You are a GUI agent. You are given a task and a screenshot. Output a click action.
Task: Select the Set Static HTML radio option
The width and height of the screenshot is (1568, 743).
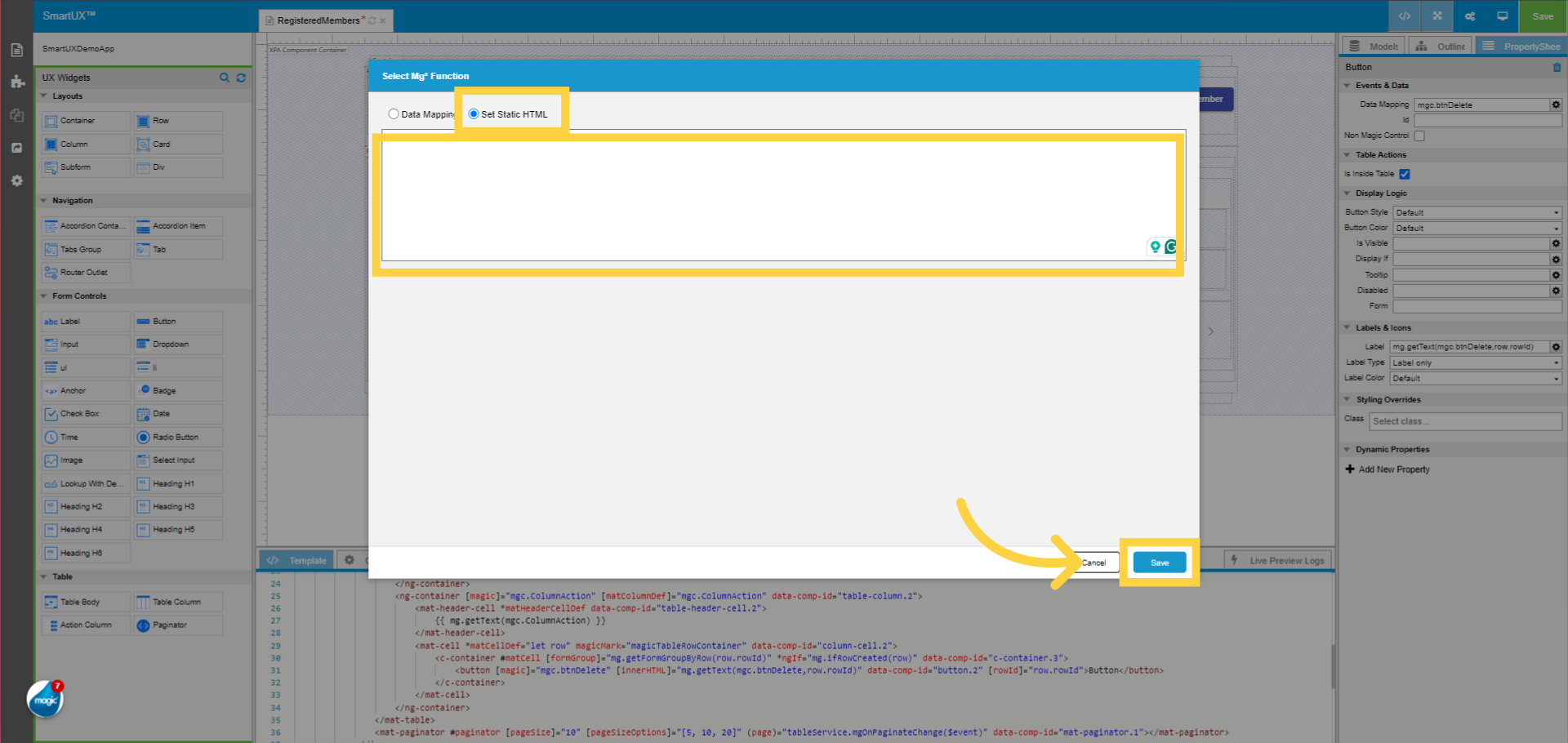[474, 114]
